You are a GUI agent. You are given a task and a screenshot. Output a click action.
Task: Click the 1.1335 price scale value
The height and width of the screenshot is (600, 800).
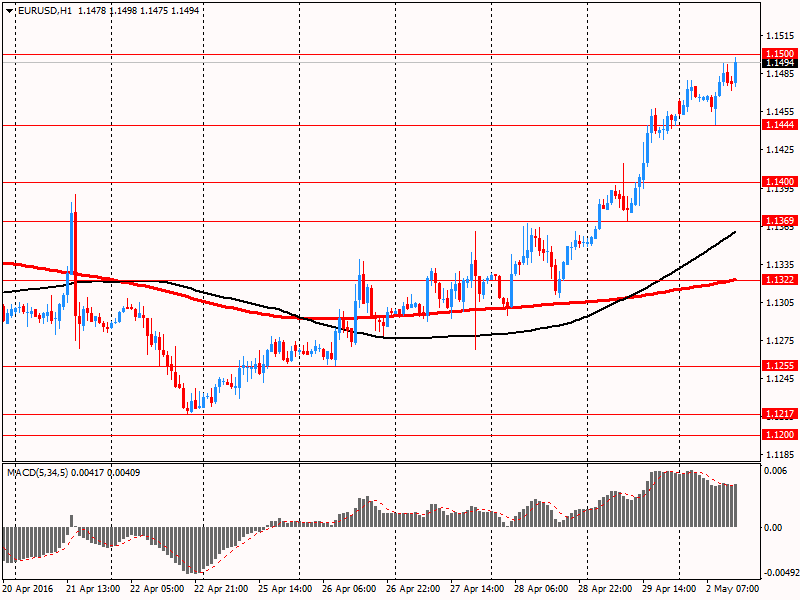pos(780,264)
